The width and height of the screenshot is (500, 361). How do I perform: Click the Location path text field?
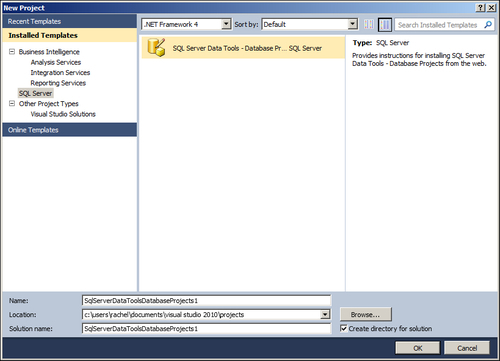(201, 314)
